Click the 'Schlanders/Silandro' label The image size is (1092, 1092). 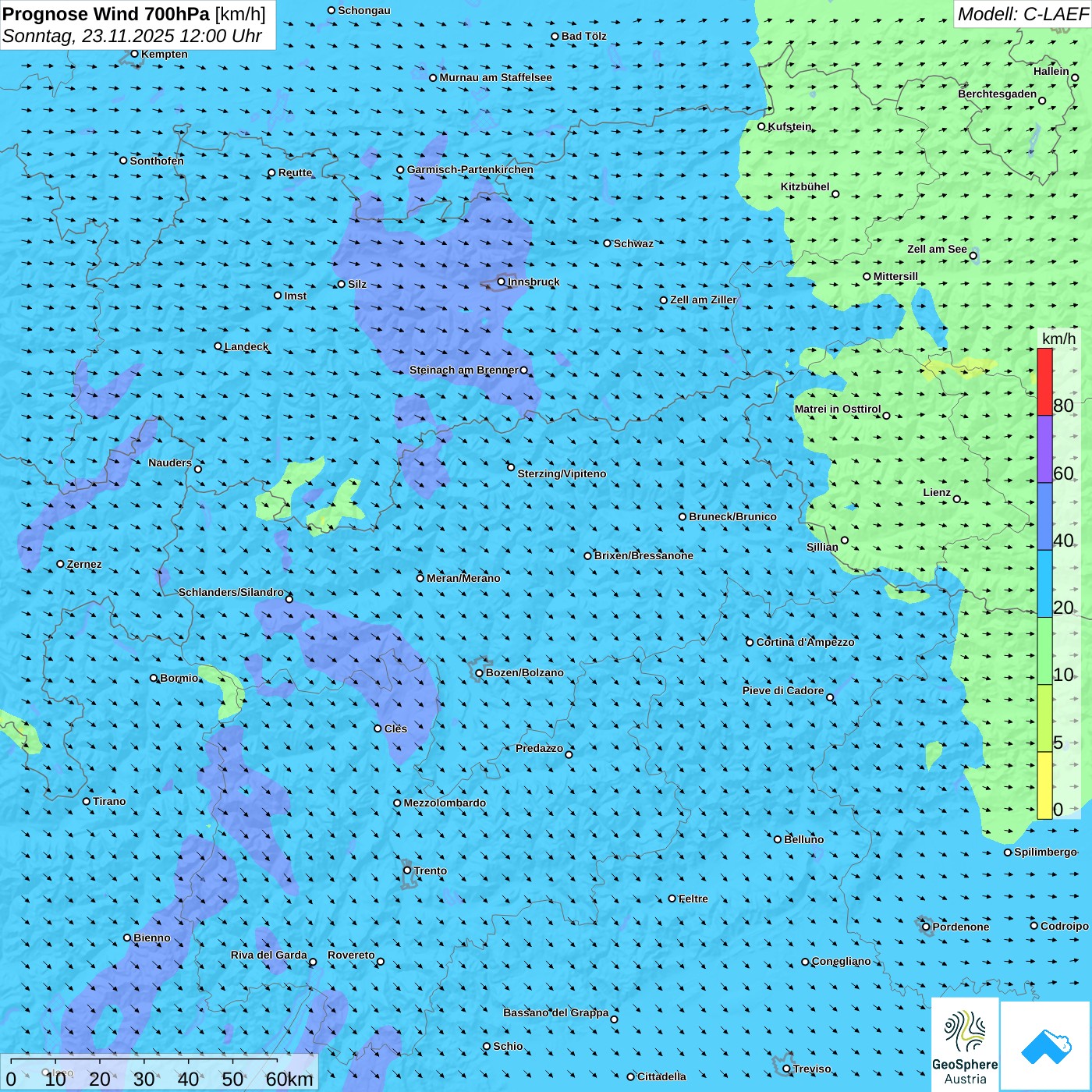(x=231, y=592)
